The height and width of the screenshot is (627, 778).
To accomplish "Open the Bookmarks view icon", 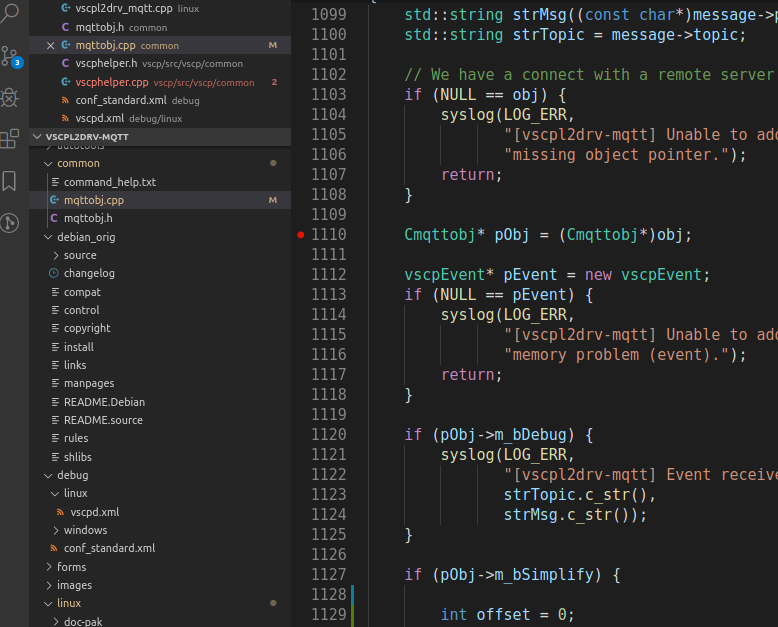I will (x=9, y=181).
